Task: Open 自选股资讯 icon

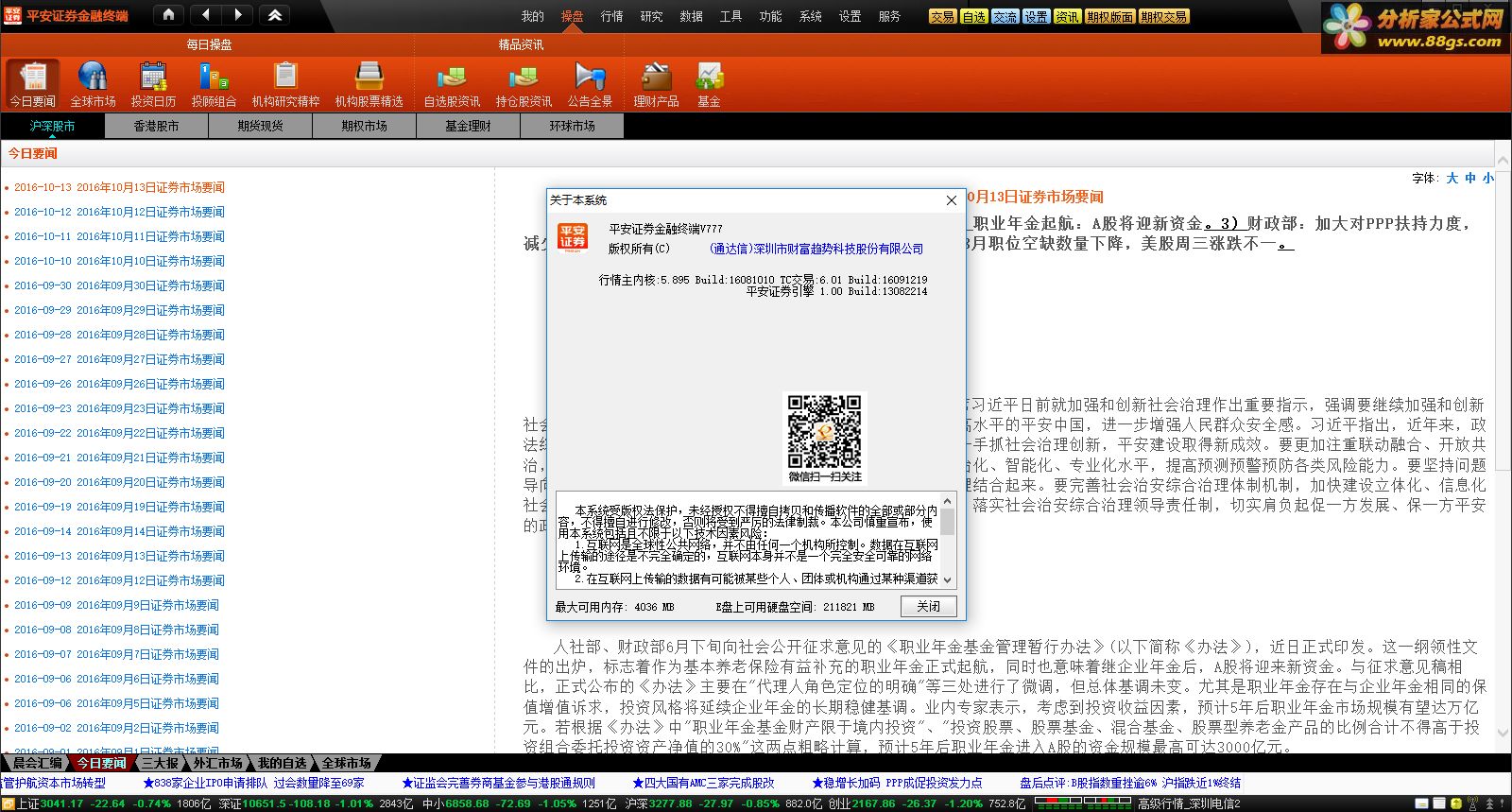Action: pos(452,84)
